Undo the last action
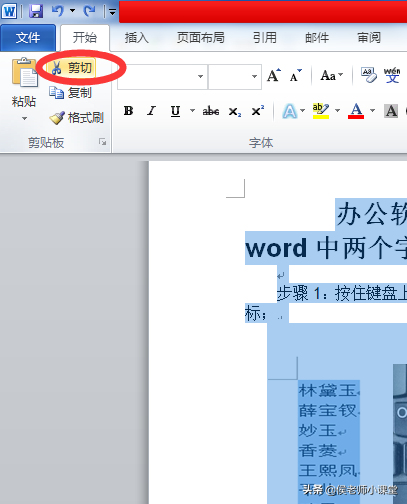Viewport: 407px width, 504px height. pos(58,11)
